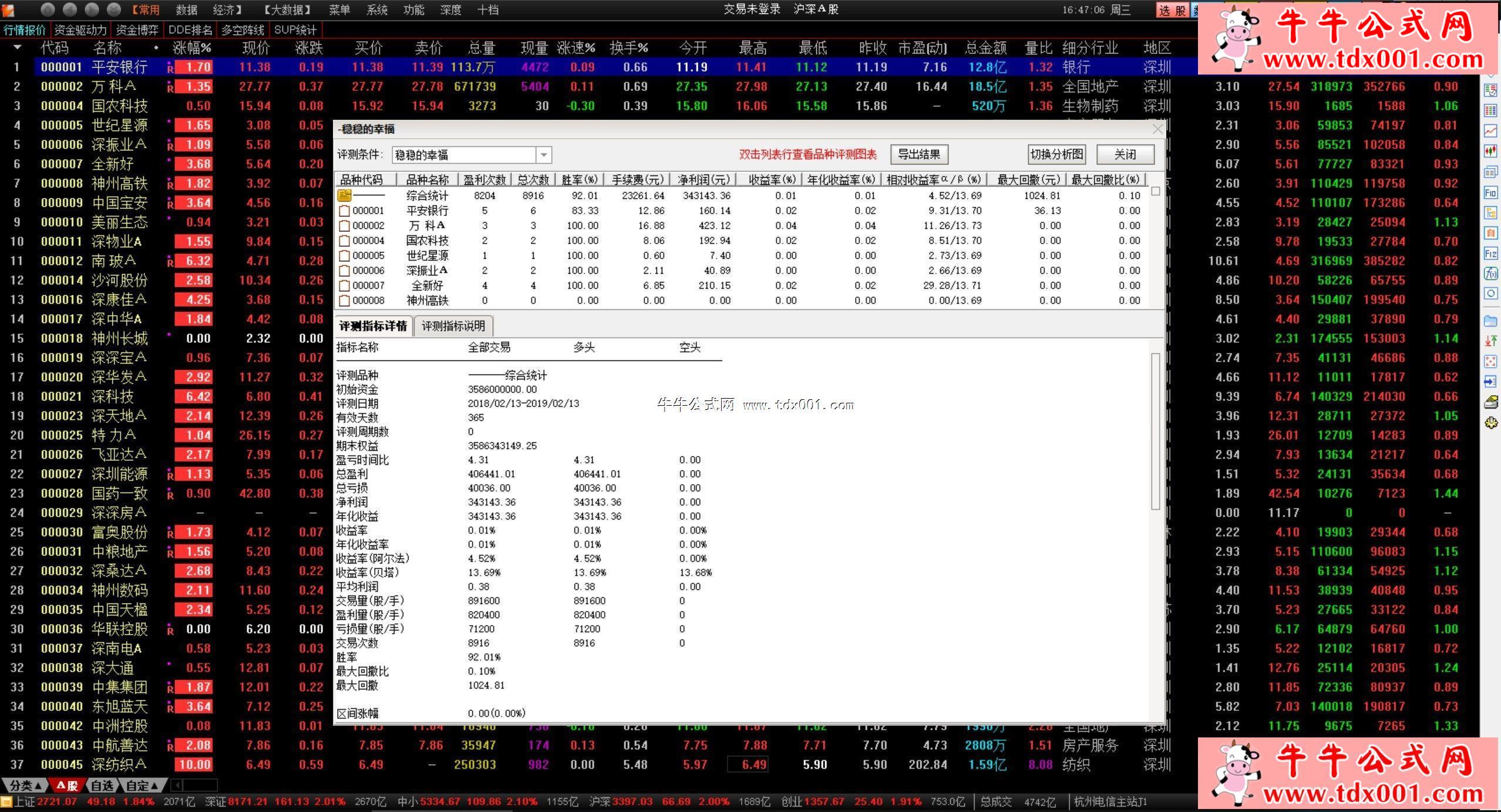The image size is (1501, 812).
Task: Click the app logo icon in title bar
Action: (x=8, y=9)
